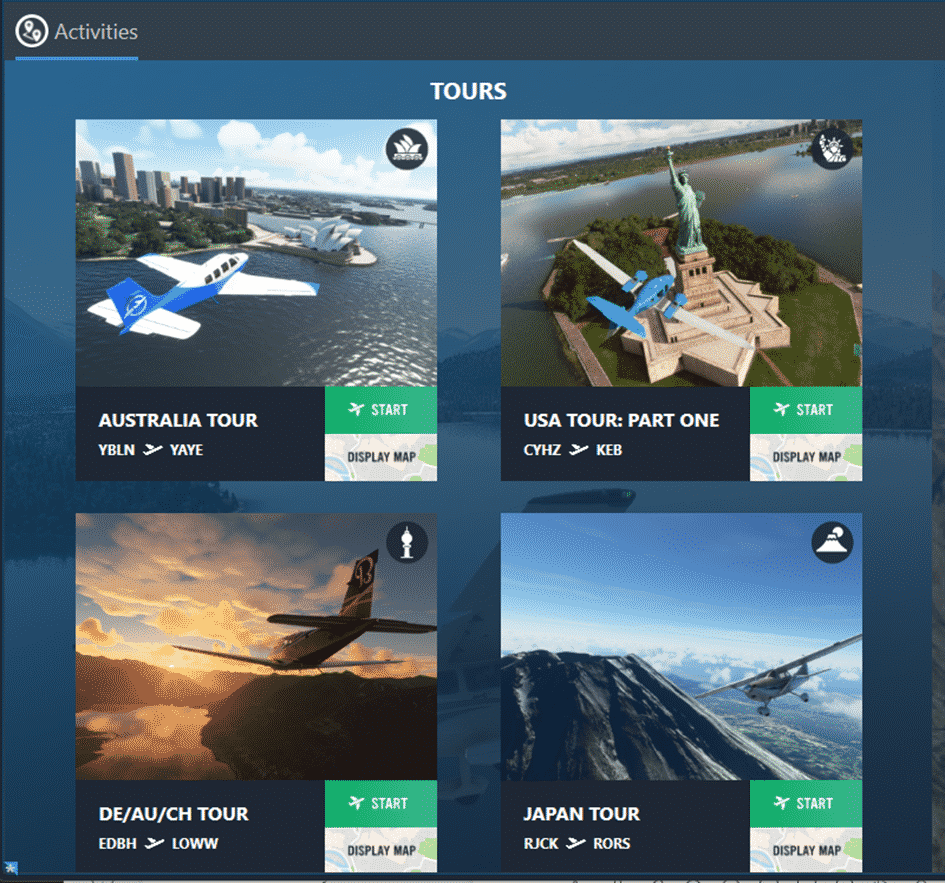Open the Japan Tour mountain image
Image resolution: width=945 pixels, height=883 pixels.
682,647
